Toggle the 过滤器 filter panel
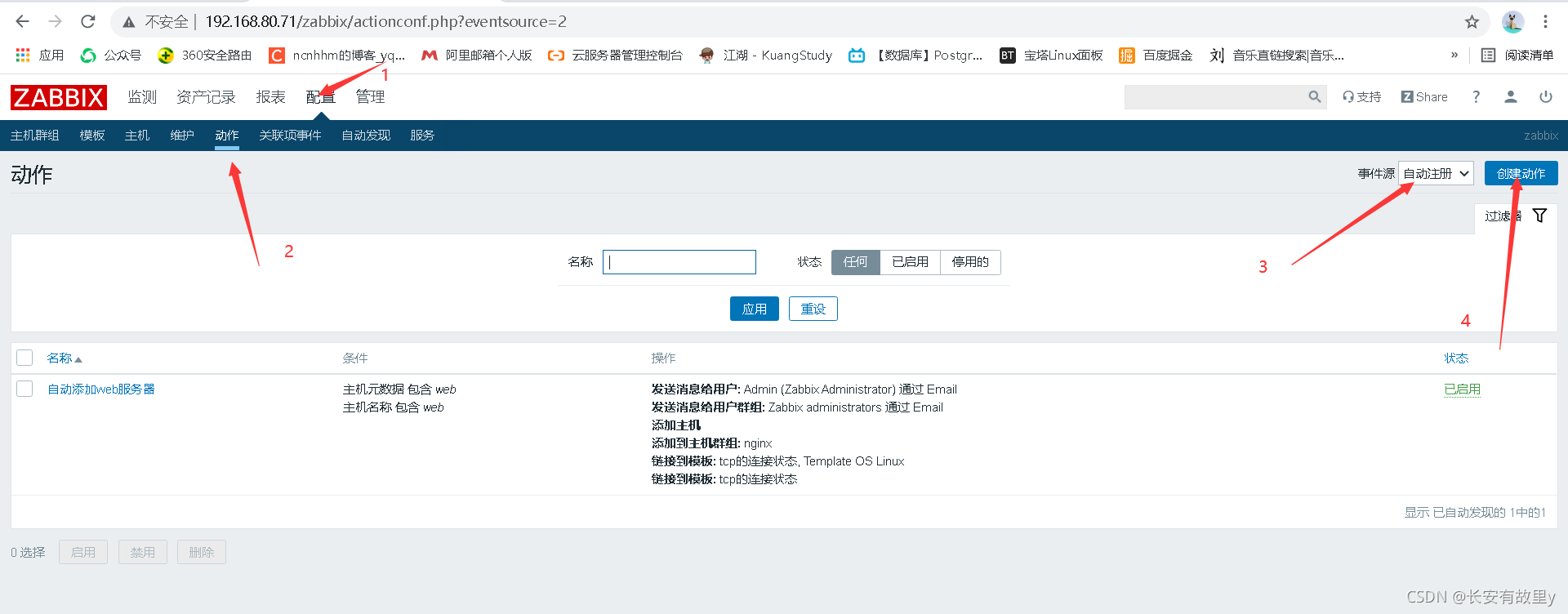 click(x=1516, y=216)
